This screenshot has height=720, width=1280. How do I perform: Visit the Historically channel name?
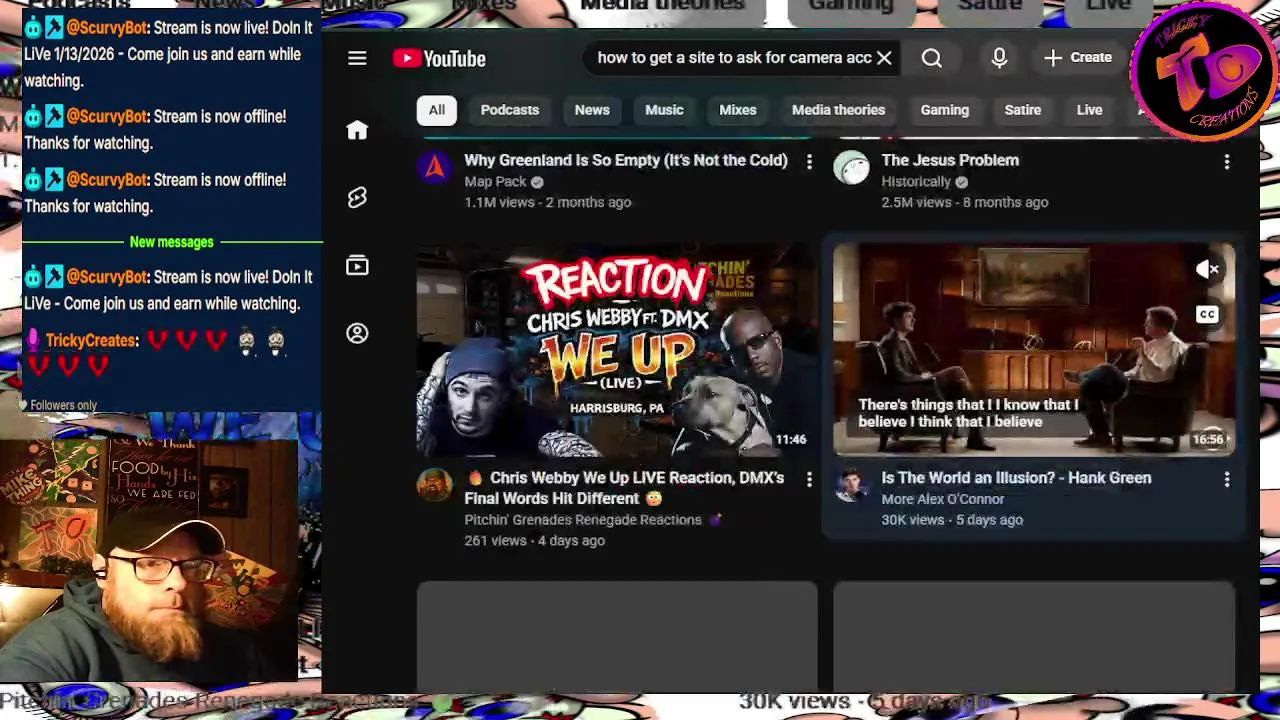(x=916, y=182)
